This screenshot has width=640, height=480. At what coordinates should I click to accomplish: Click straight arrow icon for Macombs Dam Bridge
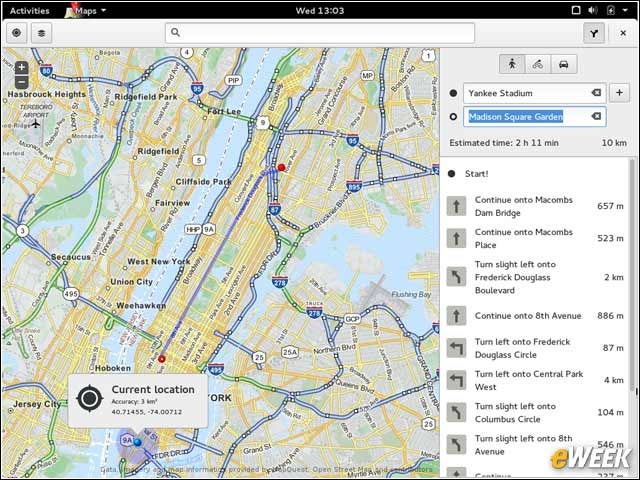pos(456,206)
